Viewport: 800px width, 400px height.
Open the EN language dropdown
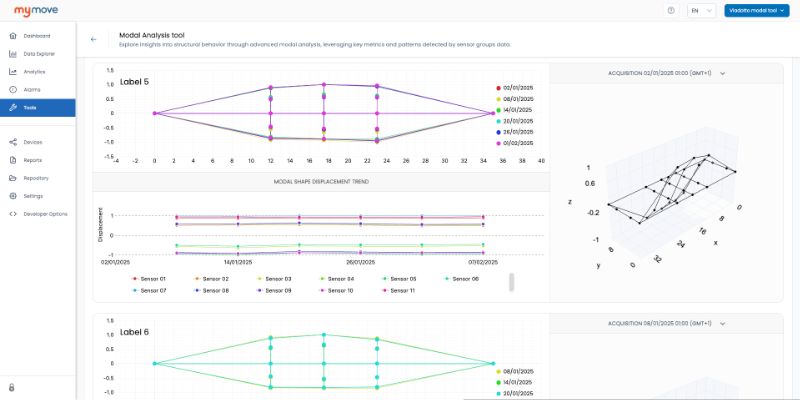click(702, 10)
